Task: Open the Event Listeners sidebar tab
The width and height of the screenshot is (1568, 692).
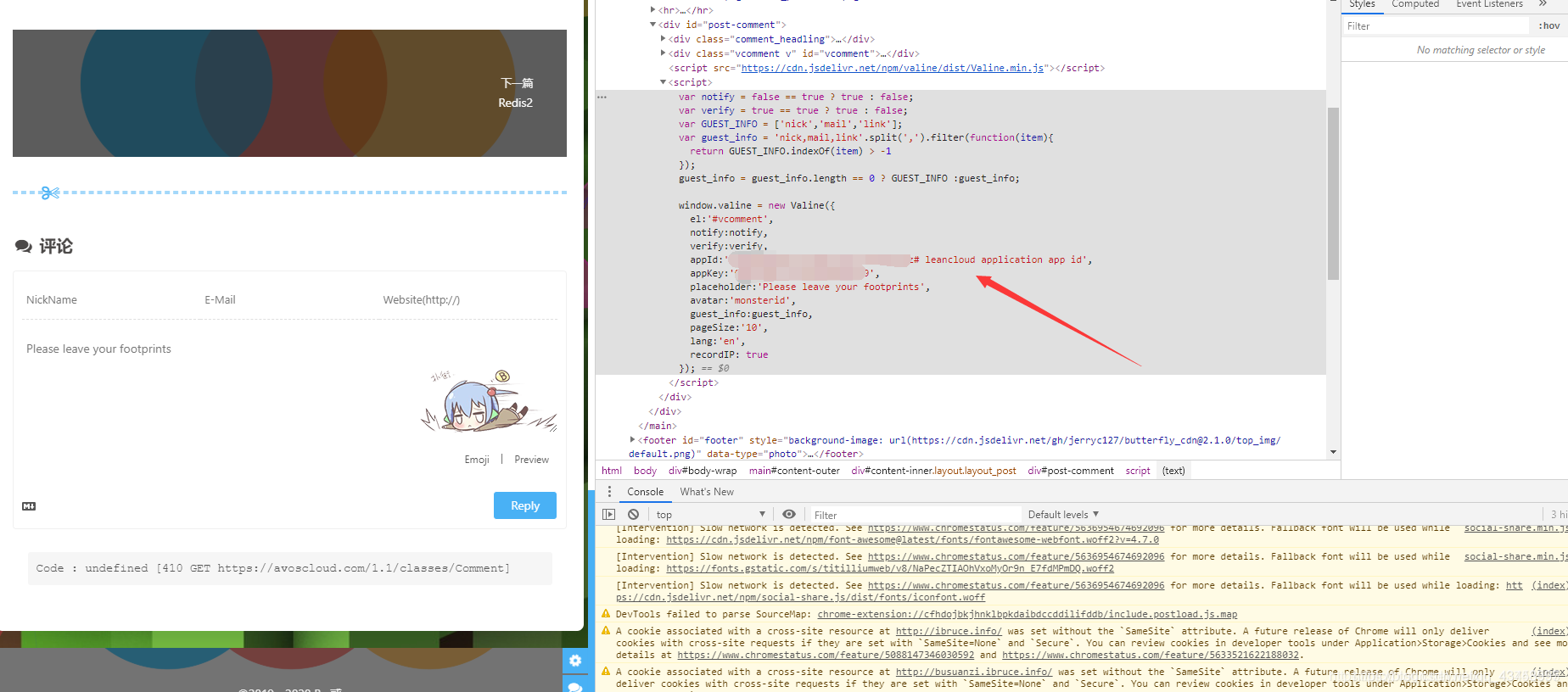Action: (x=1489, y=4)
